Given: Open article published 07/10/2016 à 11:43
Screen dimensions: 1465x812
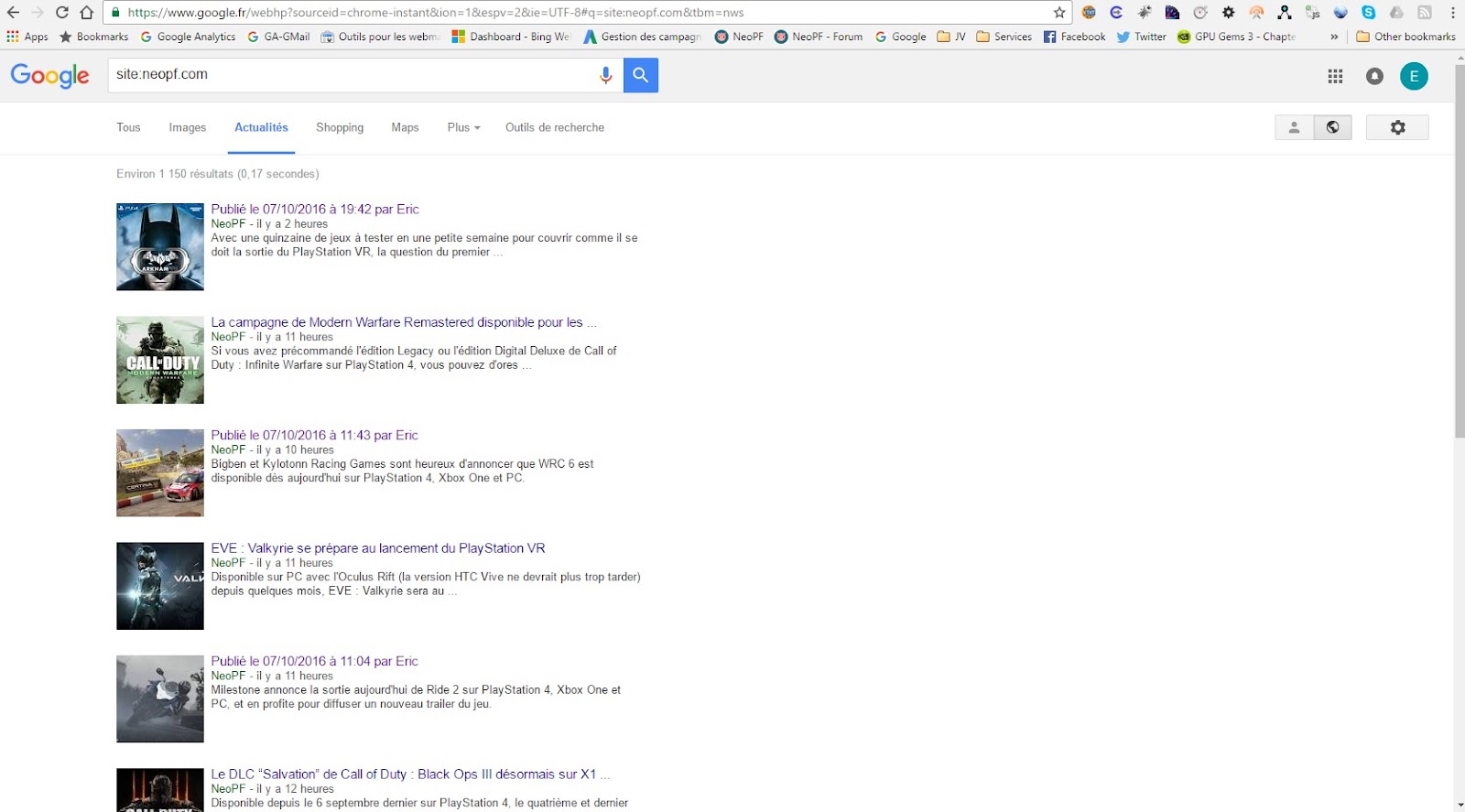Looking at the screenshot, I should 315,435.
